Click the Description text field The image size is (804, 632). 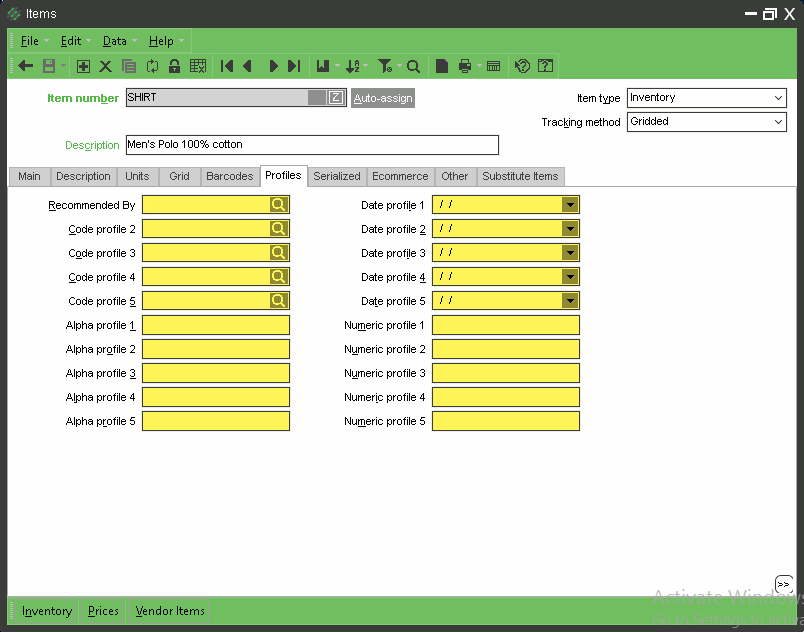(312, 145)
